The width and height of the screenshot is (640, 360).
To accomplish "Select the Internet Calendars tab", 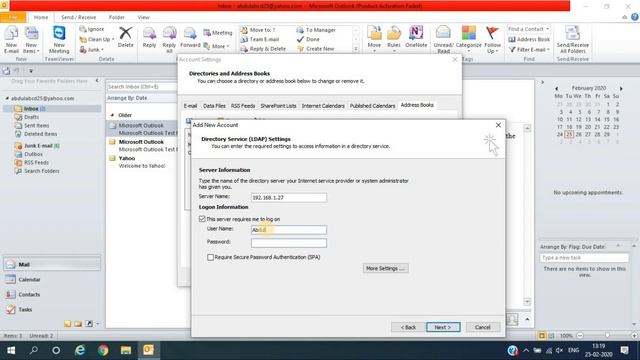I will tap(323, 106).
